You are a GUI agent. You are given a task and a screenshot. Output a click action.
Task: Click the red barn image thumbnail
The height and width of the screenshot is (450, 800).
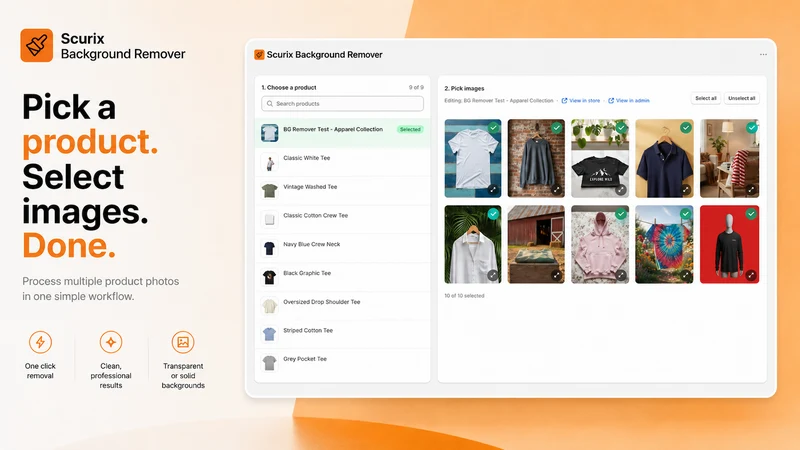coord(536,244)
